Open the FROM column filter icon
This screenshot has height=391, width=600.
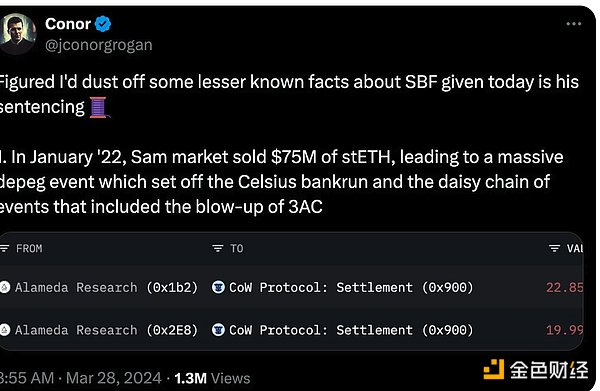click(x=4, y=249)
